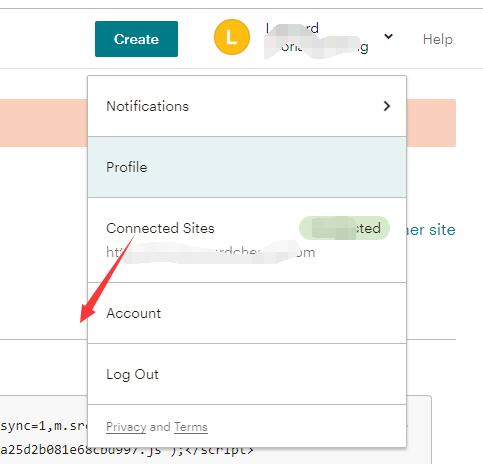Select Profile from the menu
This screenshot has width=483, height=464.
pos(247,167)
